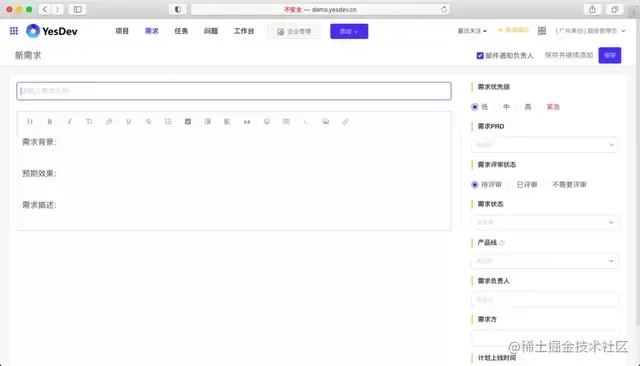This screenshot has height=366, width=640.
Task: Open the blue 添加 dropdown button
Action: pos(349,31)
